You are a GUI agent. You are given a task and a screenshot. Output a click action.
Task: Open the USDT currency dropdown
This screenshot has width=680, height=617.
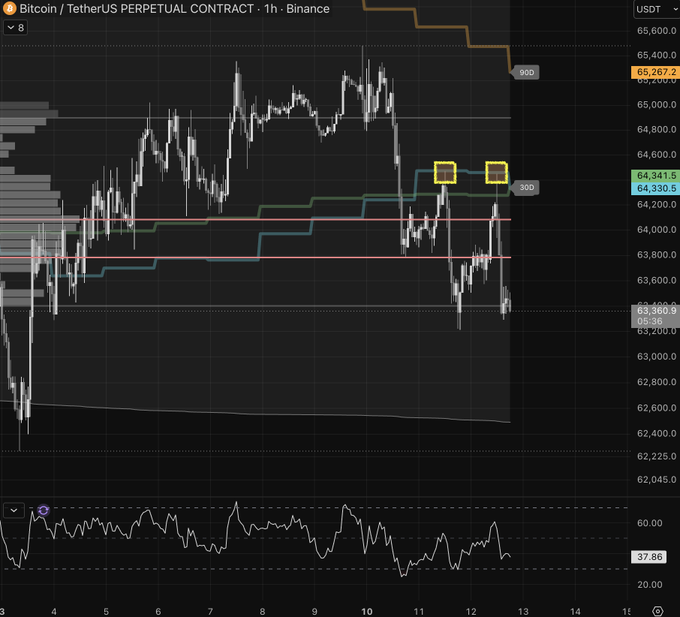click(656, 9)
